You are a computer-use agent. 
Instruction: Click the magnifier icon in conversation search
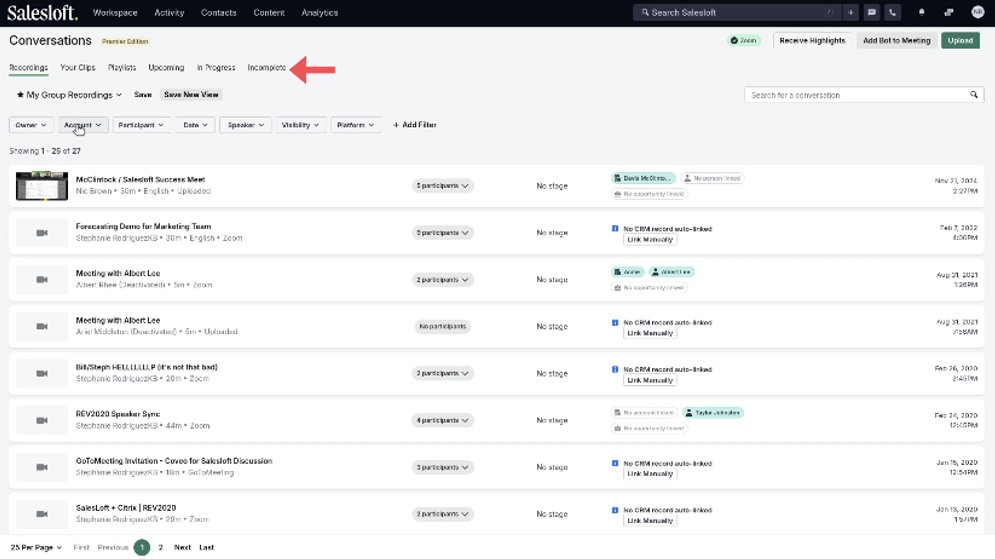[973, 95]
